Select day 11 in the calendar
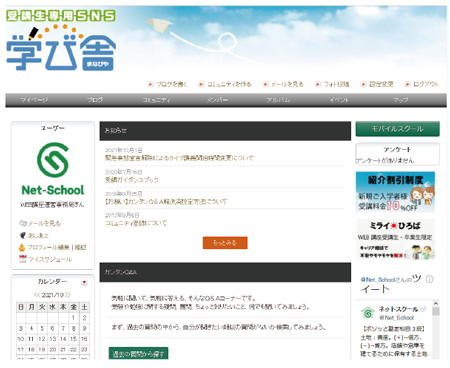 [x=31, y=339]
